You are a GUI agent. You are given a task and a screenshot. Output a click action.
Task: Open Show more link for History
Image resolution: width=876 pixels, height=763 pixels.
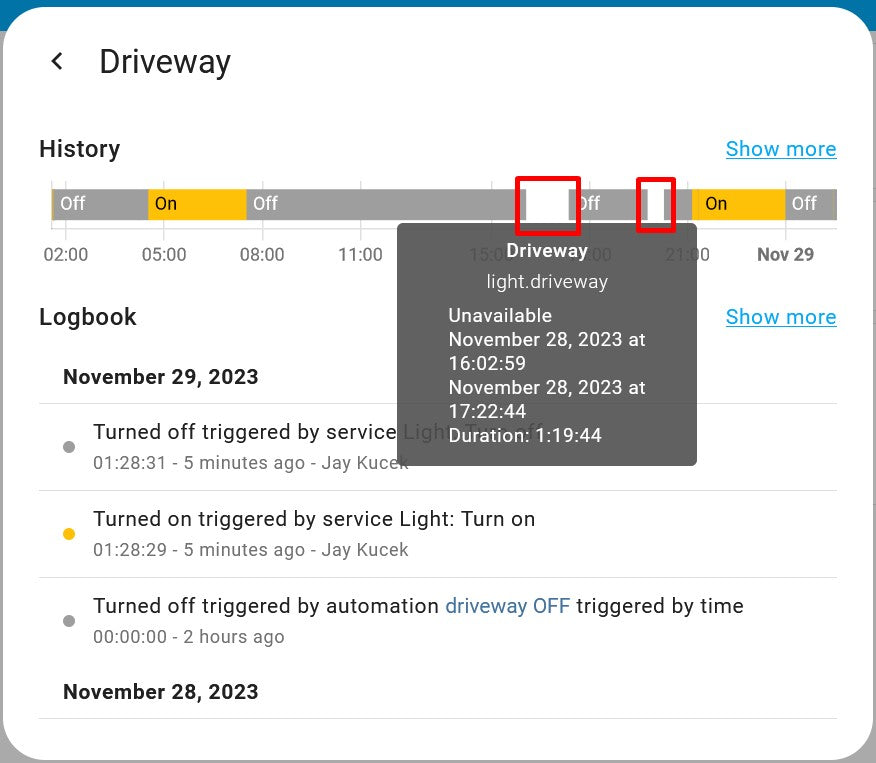point(780,149)
